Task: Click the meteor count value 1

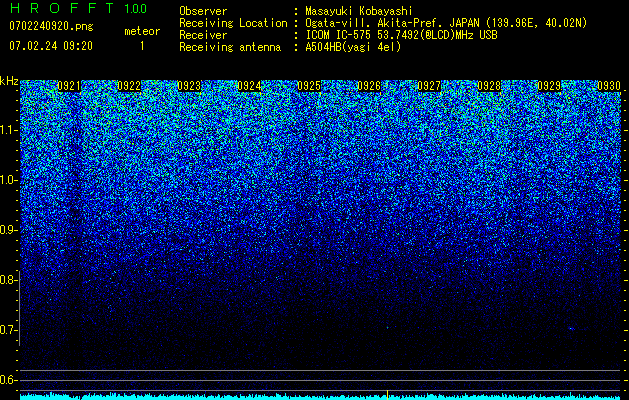Action: tap(142, 46)
